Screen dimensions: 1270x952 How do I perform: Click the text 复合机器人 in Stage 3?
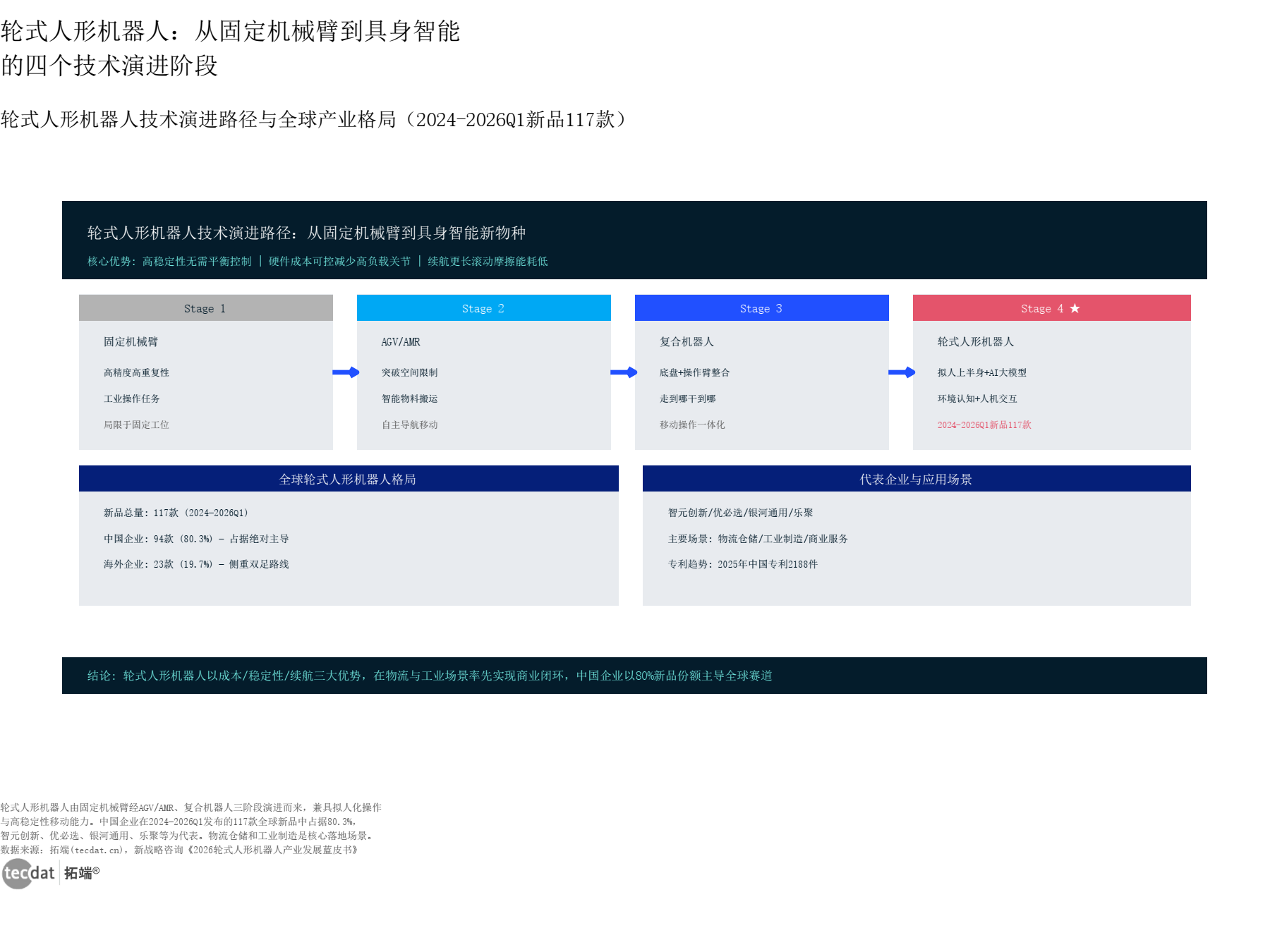pyautogui.click(x=687, y=342)
